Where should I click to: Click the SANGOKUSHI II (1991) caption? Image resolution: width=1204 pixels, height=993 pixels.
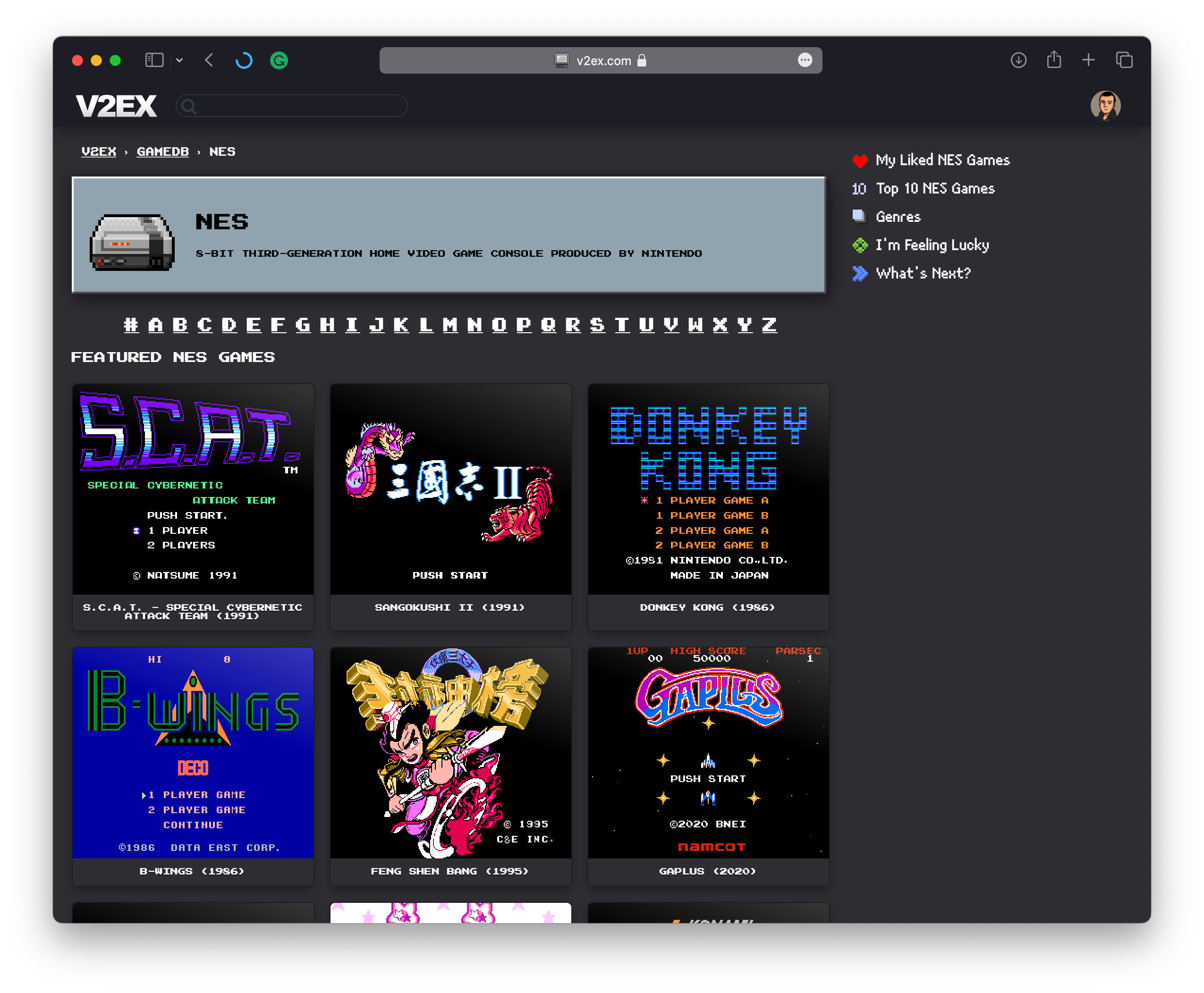pyautogui.click(x=450, y=607)
